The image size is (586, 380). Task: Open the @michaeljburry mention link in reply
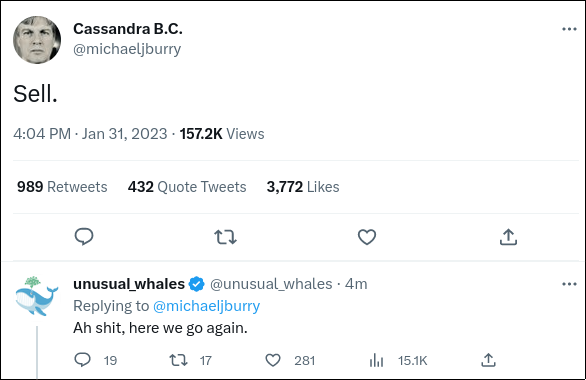(206, 306)
